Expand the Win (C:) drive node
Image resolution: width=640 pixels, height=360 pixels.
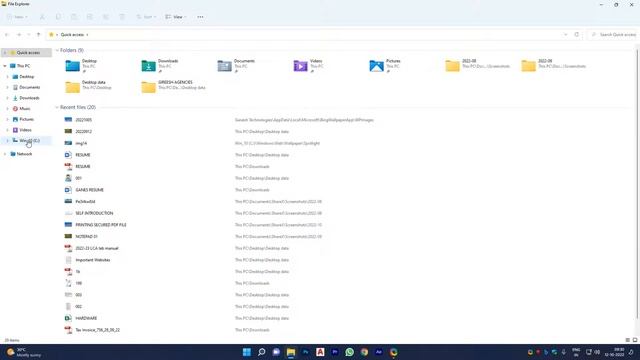[x=7, y=140]
